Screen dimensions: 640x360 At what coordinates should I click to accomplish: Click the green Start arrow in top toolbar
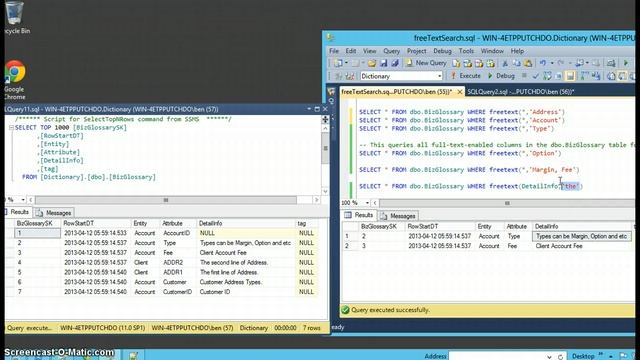pyautogui.click(x=625, y=63)
